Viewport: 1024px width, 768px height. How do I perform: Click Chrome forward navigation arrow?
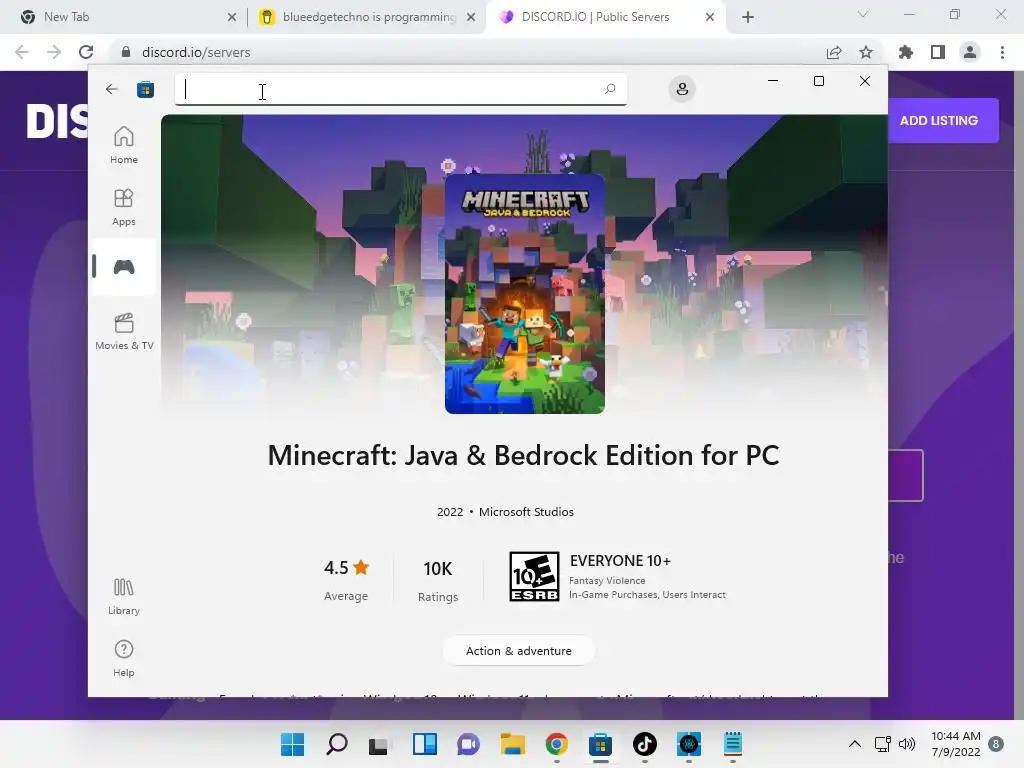(x=54, y=52)
